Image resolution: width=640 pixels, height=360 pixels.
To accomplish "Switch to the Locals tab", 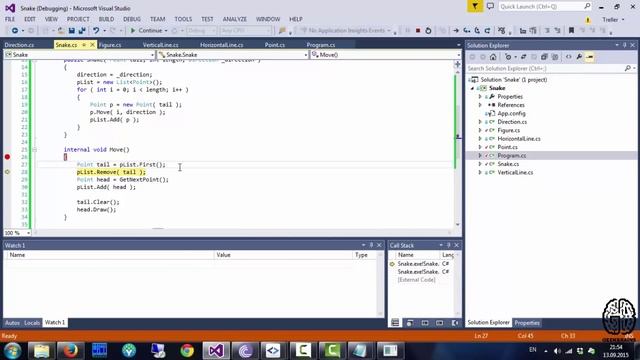I will pos(32,322).
